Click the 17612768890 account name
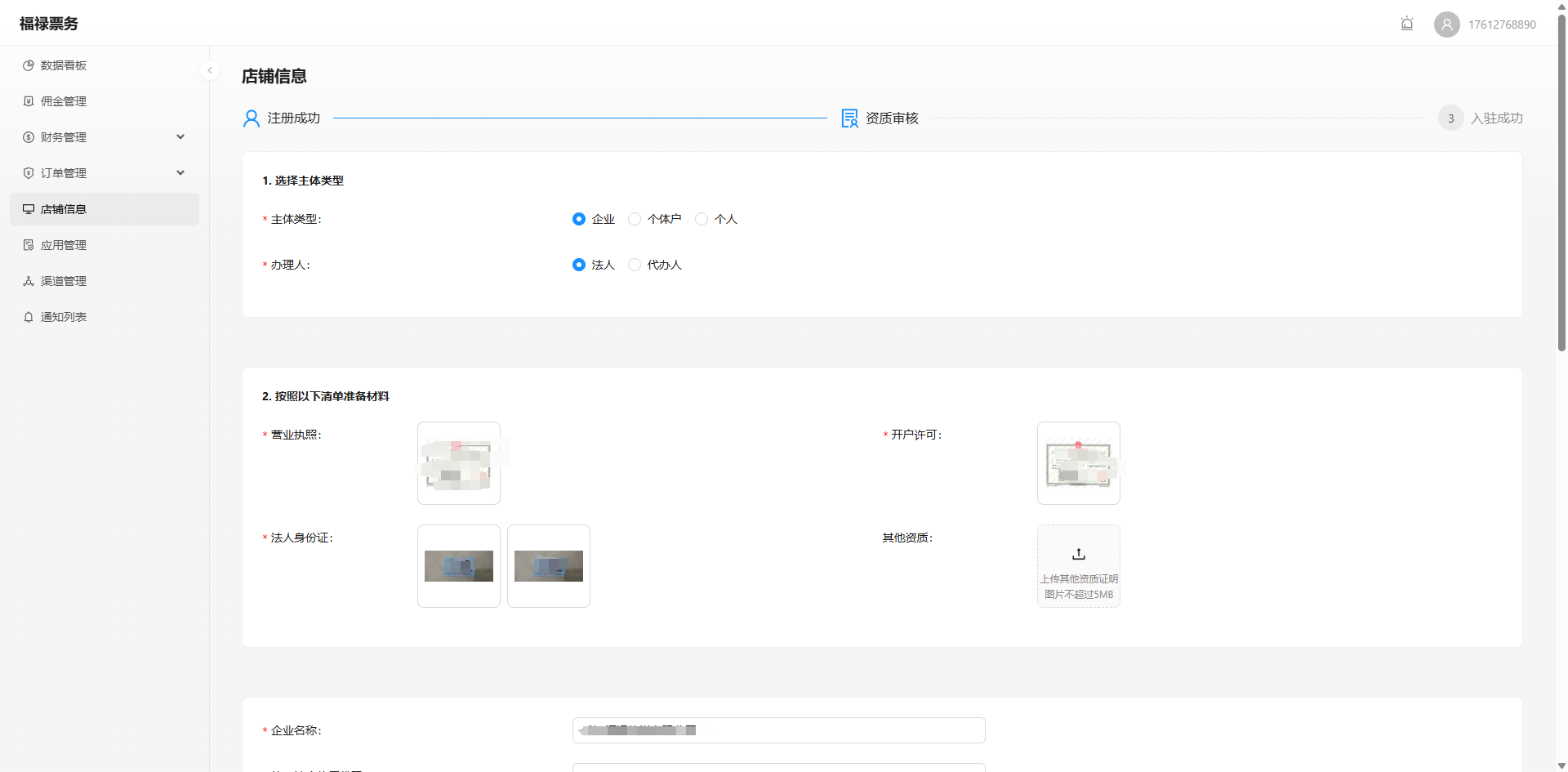 tap(1502, 25)
